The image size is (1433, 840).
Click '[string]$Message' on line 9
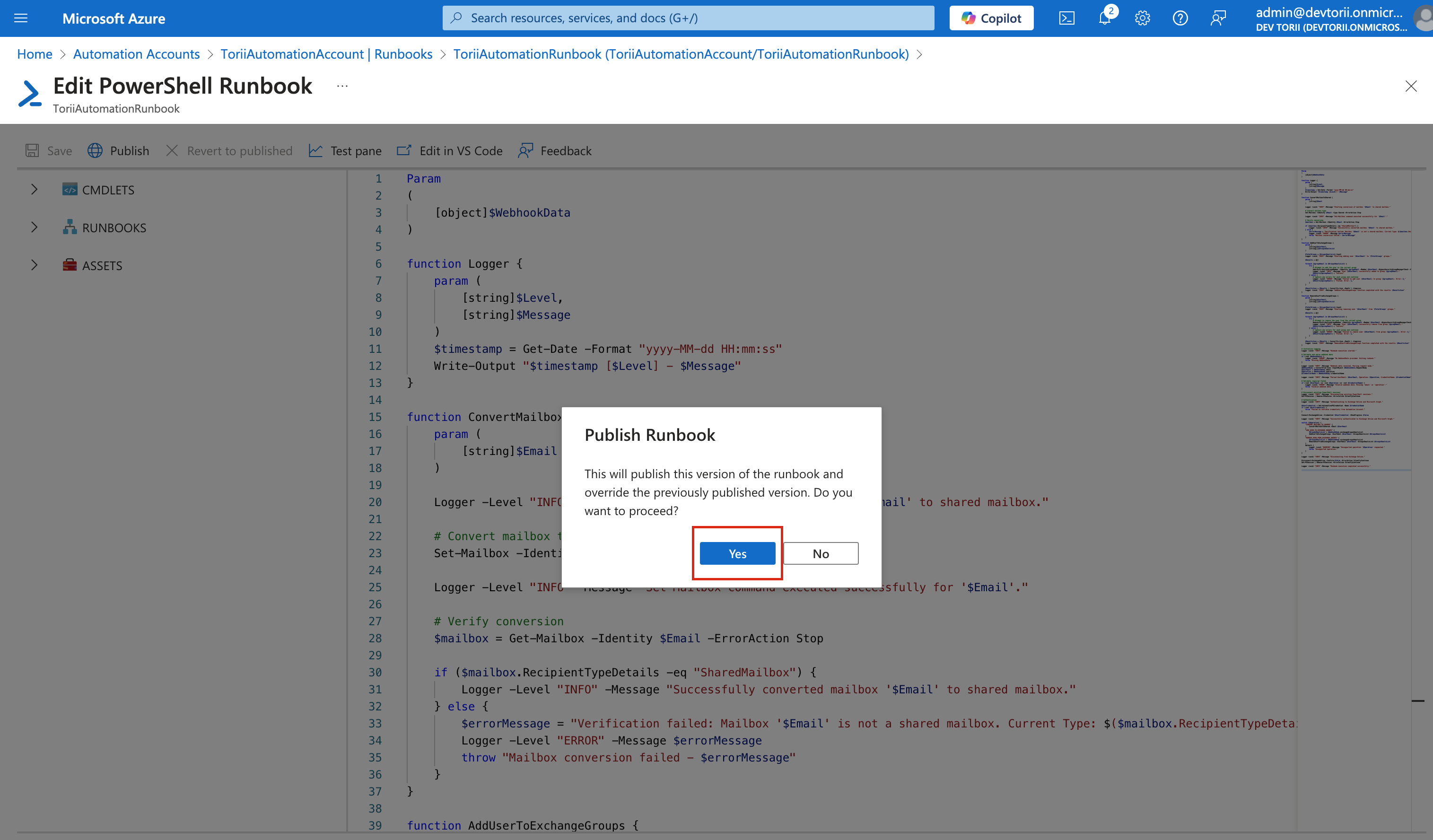pyautogui.click(x=516, y=315)
